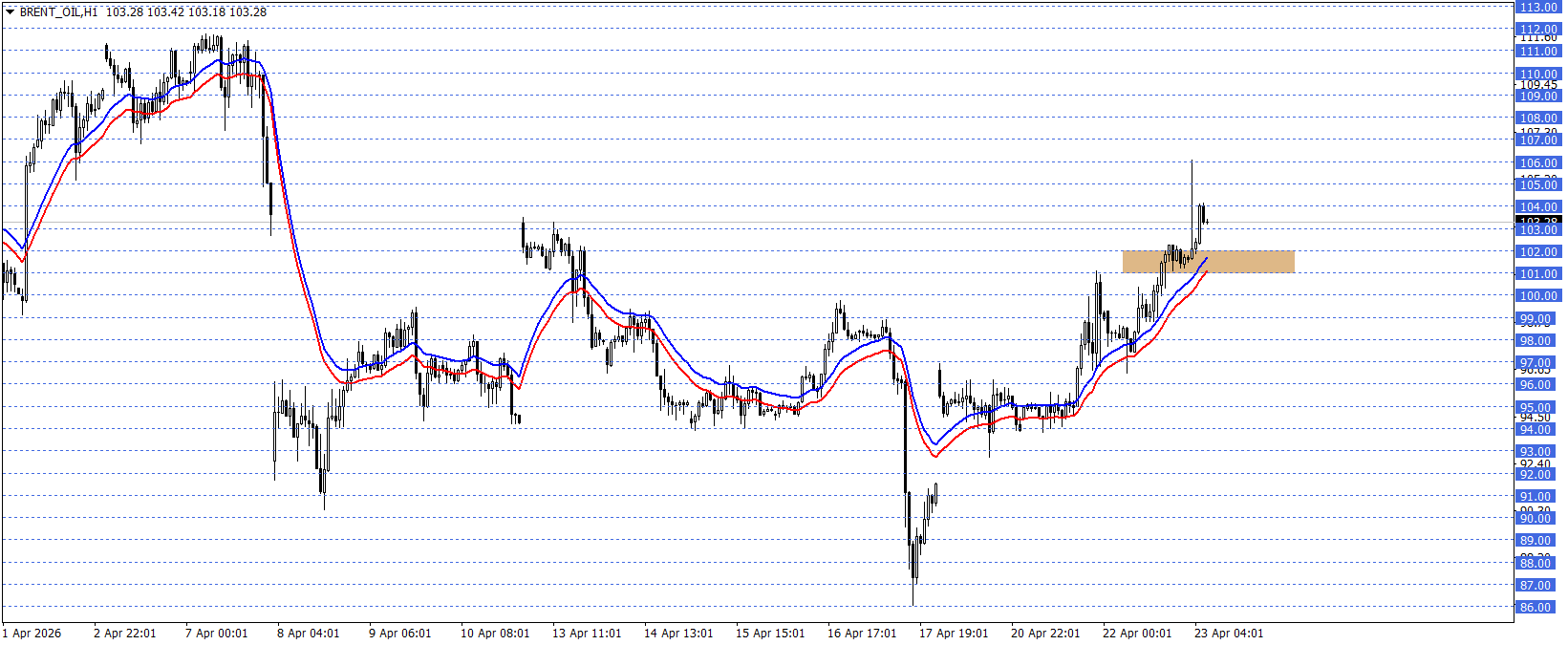
Task: Click the 2 Apr 22:01 time label
Action: (125, 634)
